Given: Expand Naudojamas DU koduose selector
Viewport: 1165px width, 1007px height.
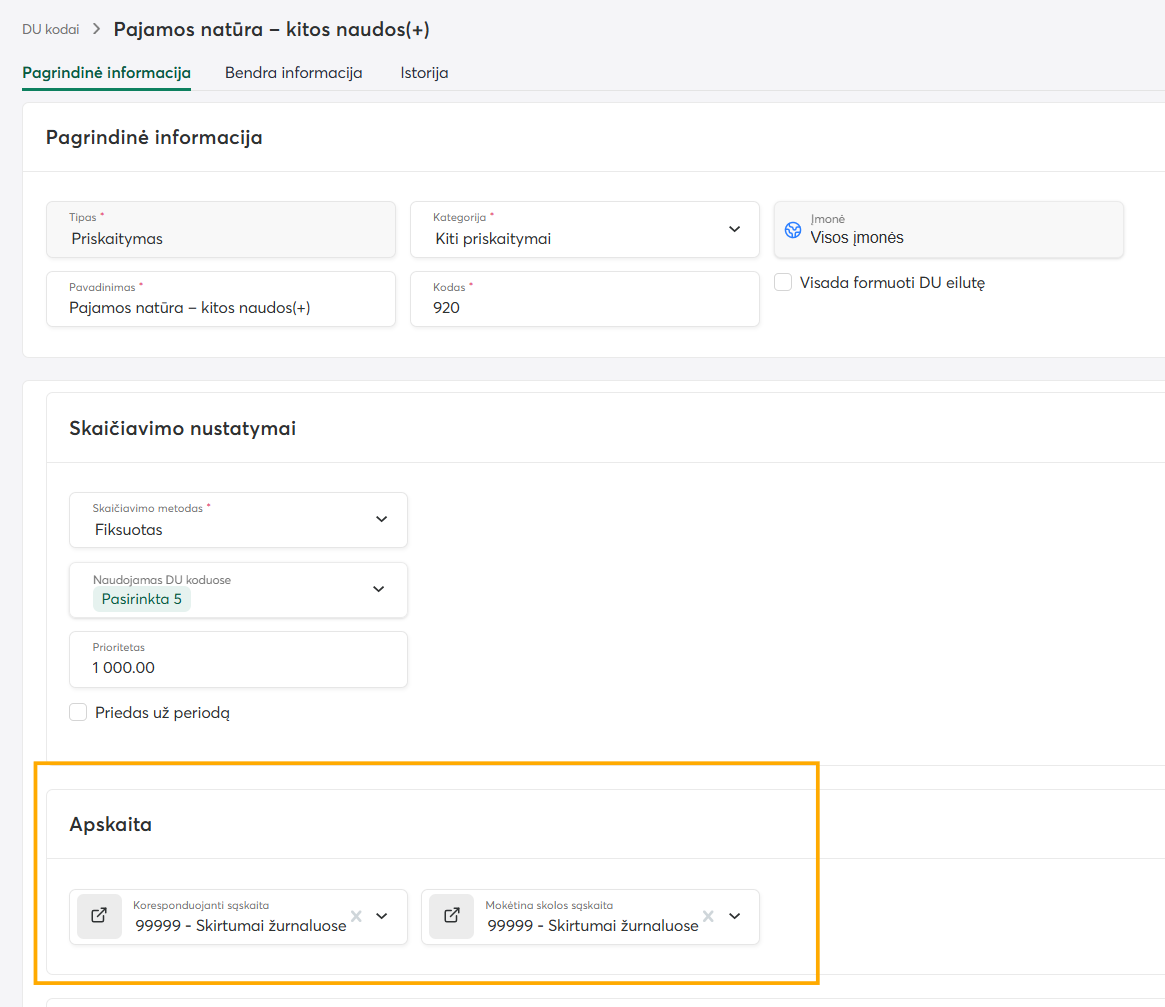Looking at the screenshot, I should pyautogui.click(x=379, y=589).
